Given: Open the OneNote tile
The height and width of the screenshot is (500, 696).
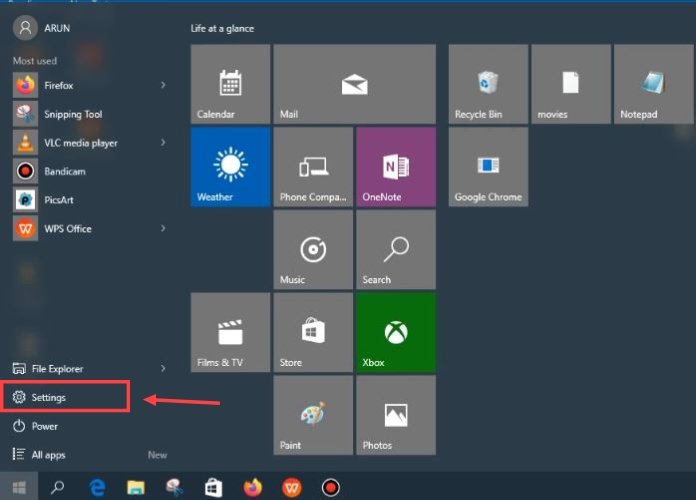Looking at the screenshot, I should tap(396, 167).
